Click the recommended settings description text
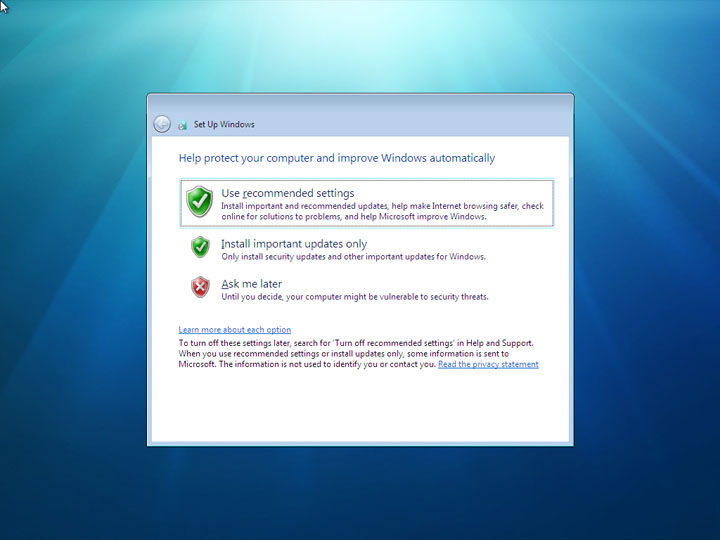720x540 pixels. 382,211
